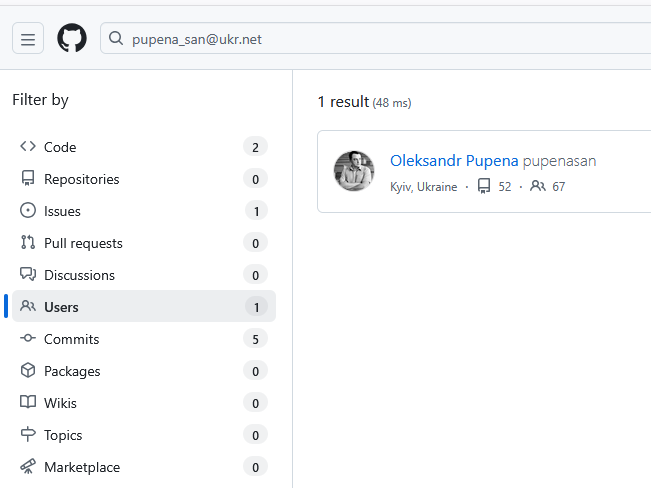Viewport: 651px width, 488px height.
Task: View the user's 52 repositories
Action: (495, 187)
